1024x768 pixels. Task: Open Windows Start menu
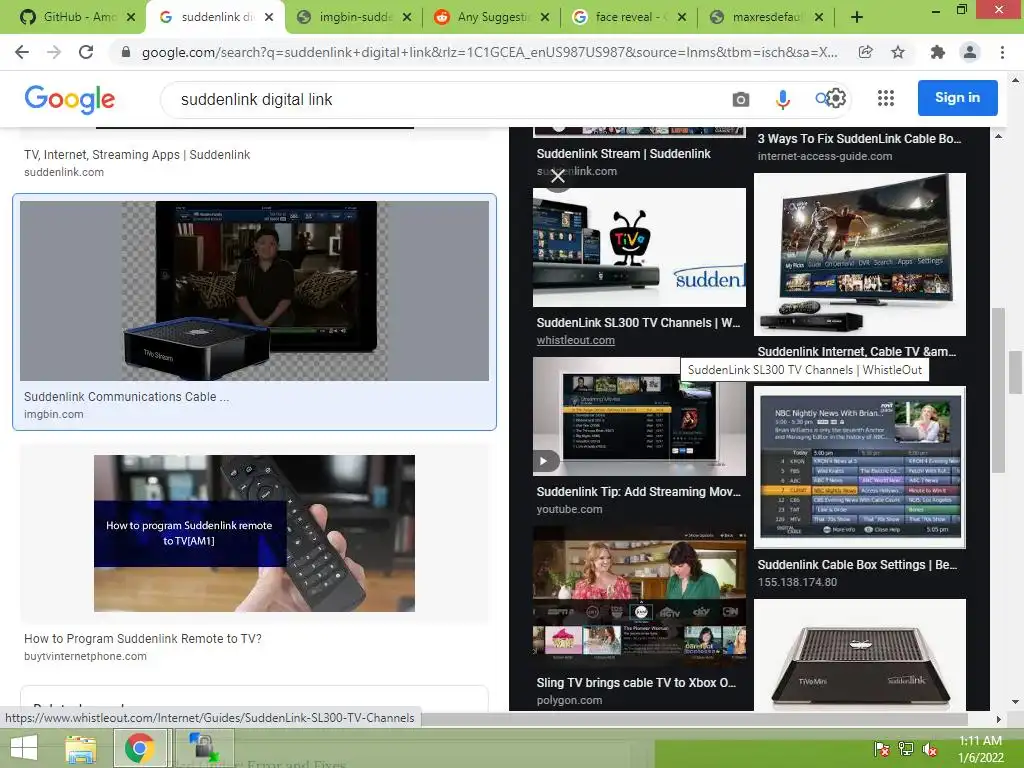pyautogui.click(x=24, y=748)
